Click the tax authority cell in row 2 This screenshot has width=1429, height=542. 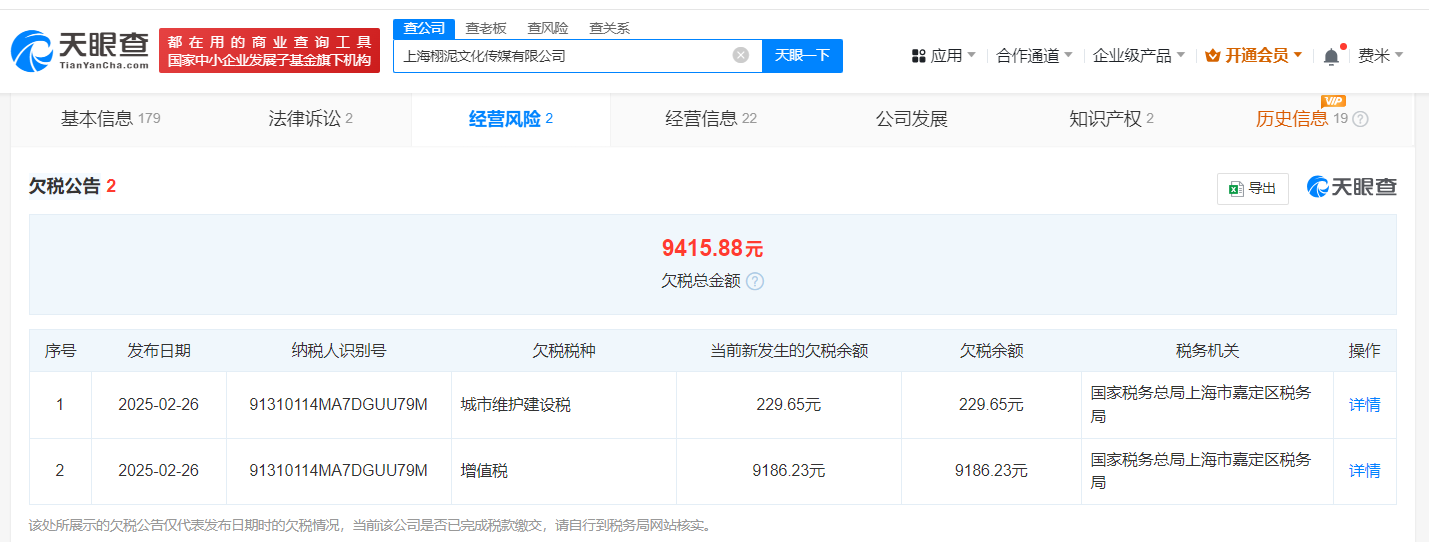coord(1207,470)
